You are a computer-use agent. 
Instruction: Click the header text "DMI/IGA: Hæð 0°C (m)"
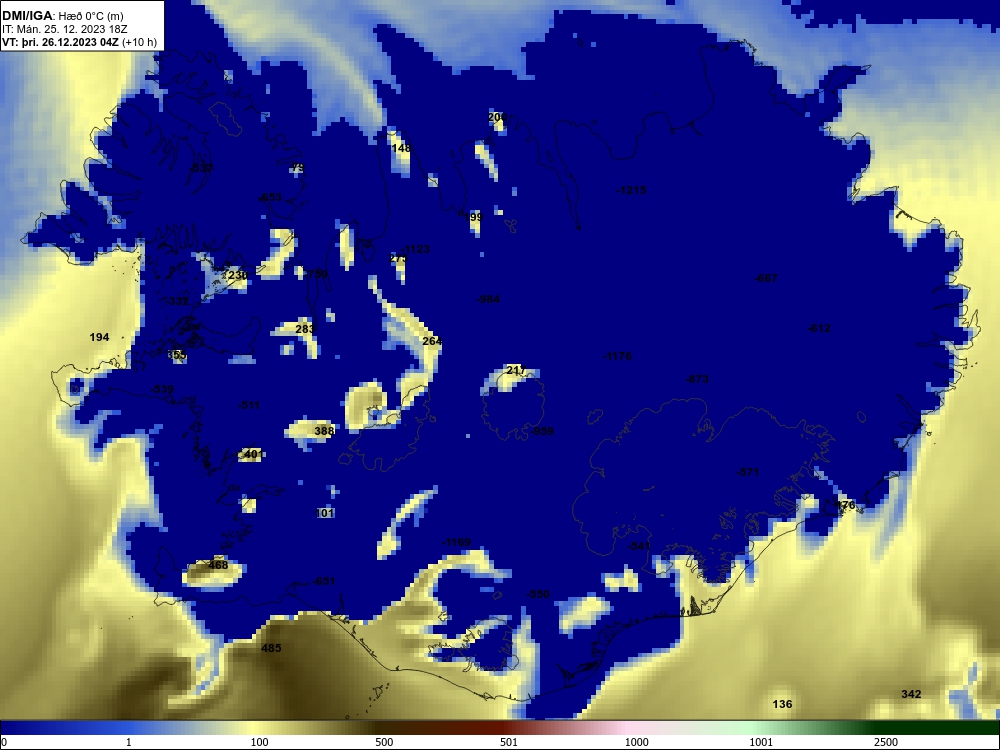tap(62, 16)
